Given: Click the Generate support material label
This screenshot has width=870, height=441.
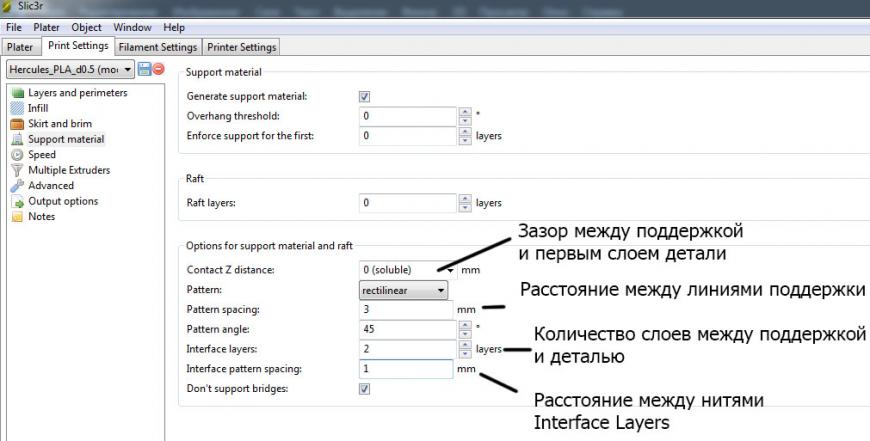Looking at the screenshot, I should click(x=247, y=97).
